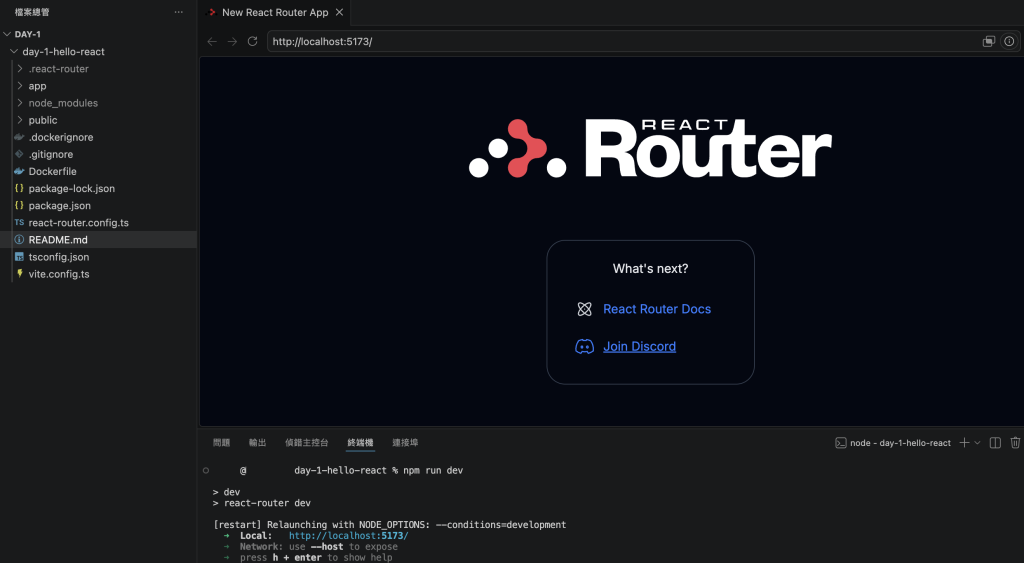Screen dimensions: 1024x563
Task: Click the tsconfig.json file icon
Action: click(19, 257)
